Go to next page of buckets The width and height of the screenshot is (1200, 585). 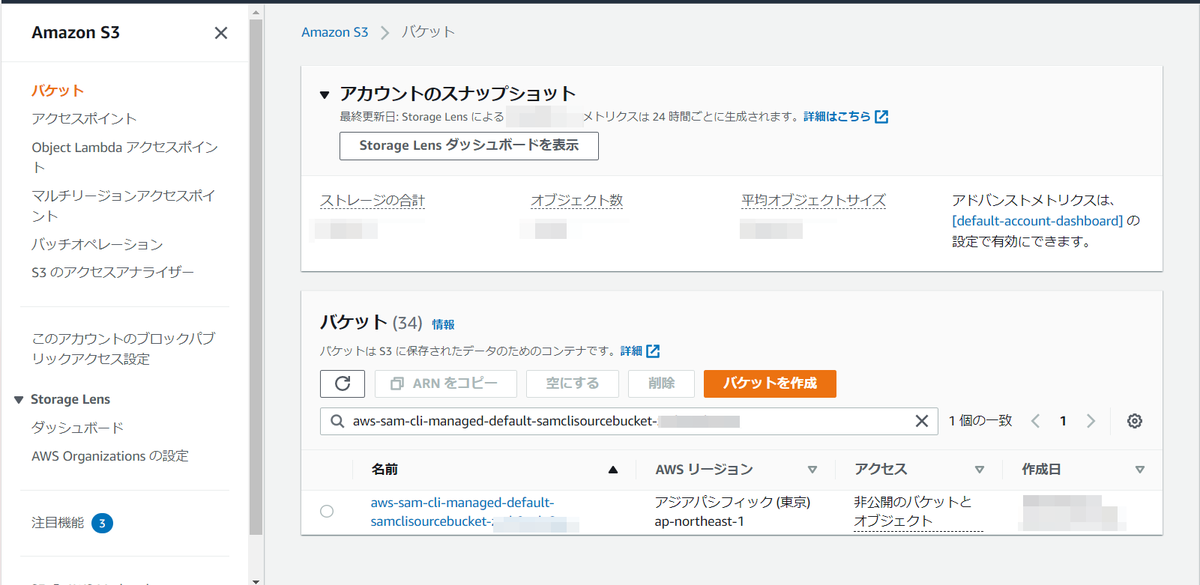pyautogui.click(x=1091, y=421)
